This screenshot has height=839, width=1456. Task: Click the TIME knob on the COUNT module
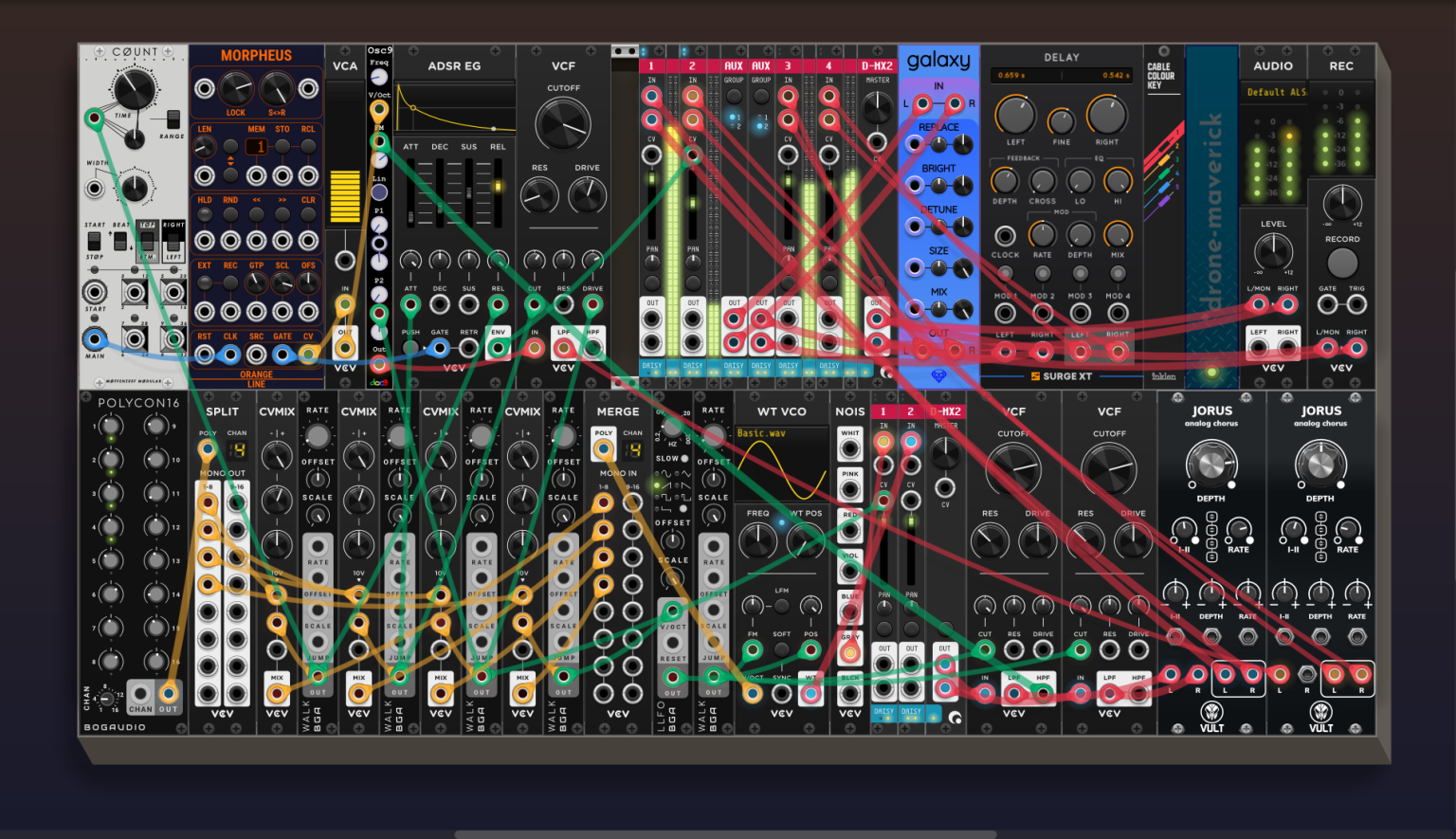(134, 90)
